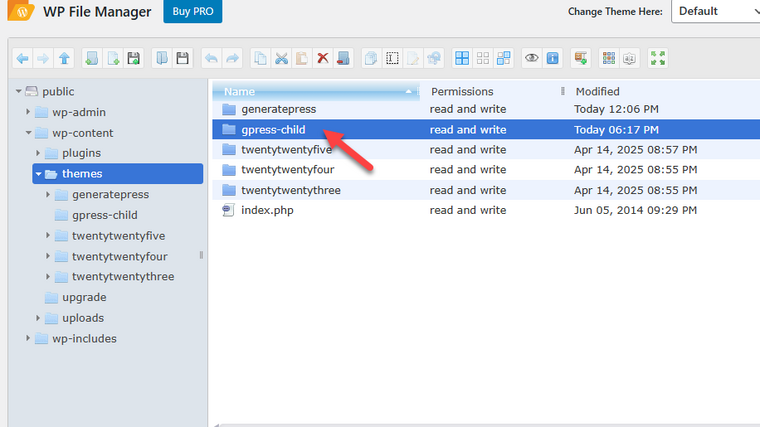
Task: Select gpress-child in the folder tree
Action: point(105,215)
